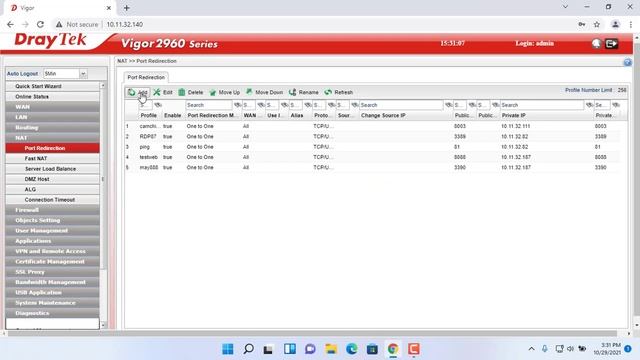Click Private IP 10.11.32.111
Image resolution: width=640 pixels, height=360 pixels.
[x=516, y=126]
